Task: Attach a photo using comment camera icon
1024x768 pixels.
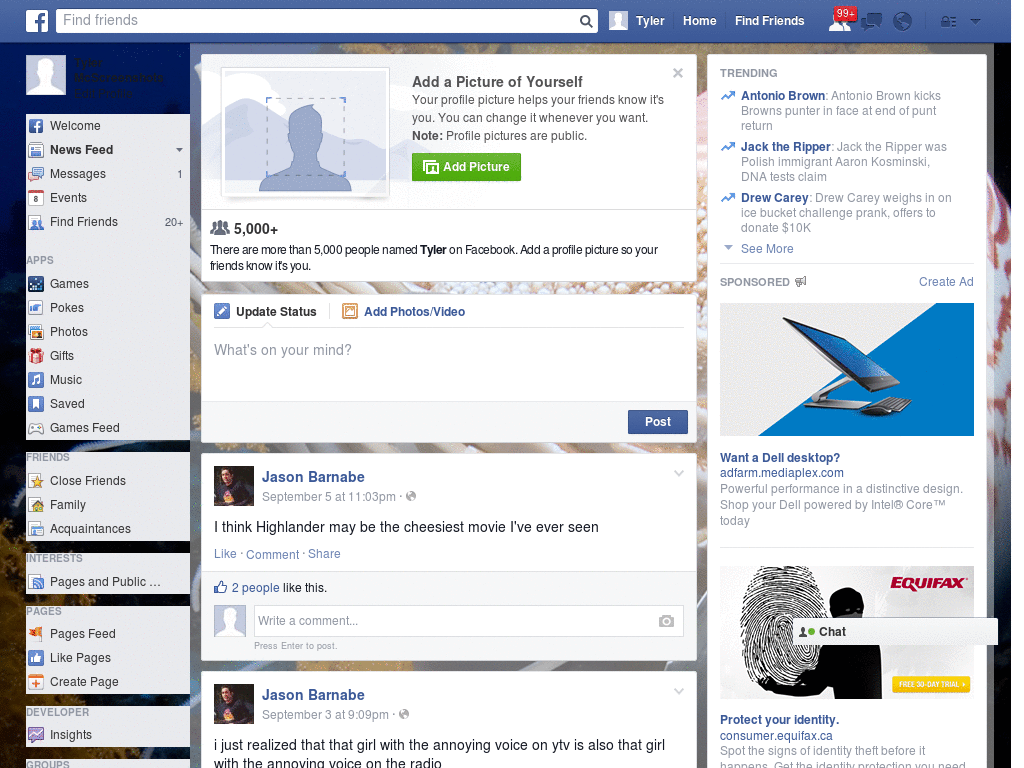Action: coord(666,621)
